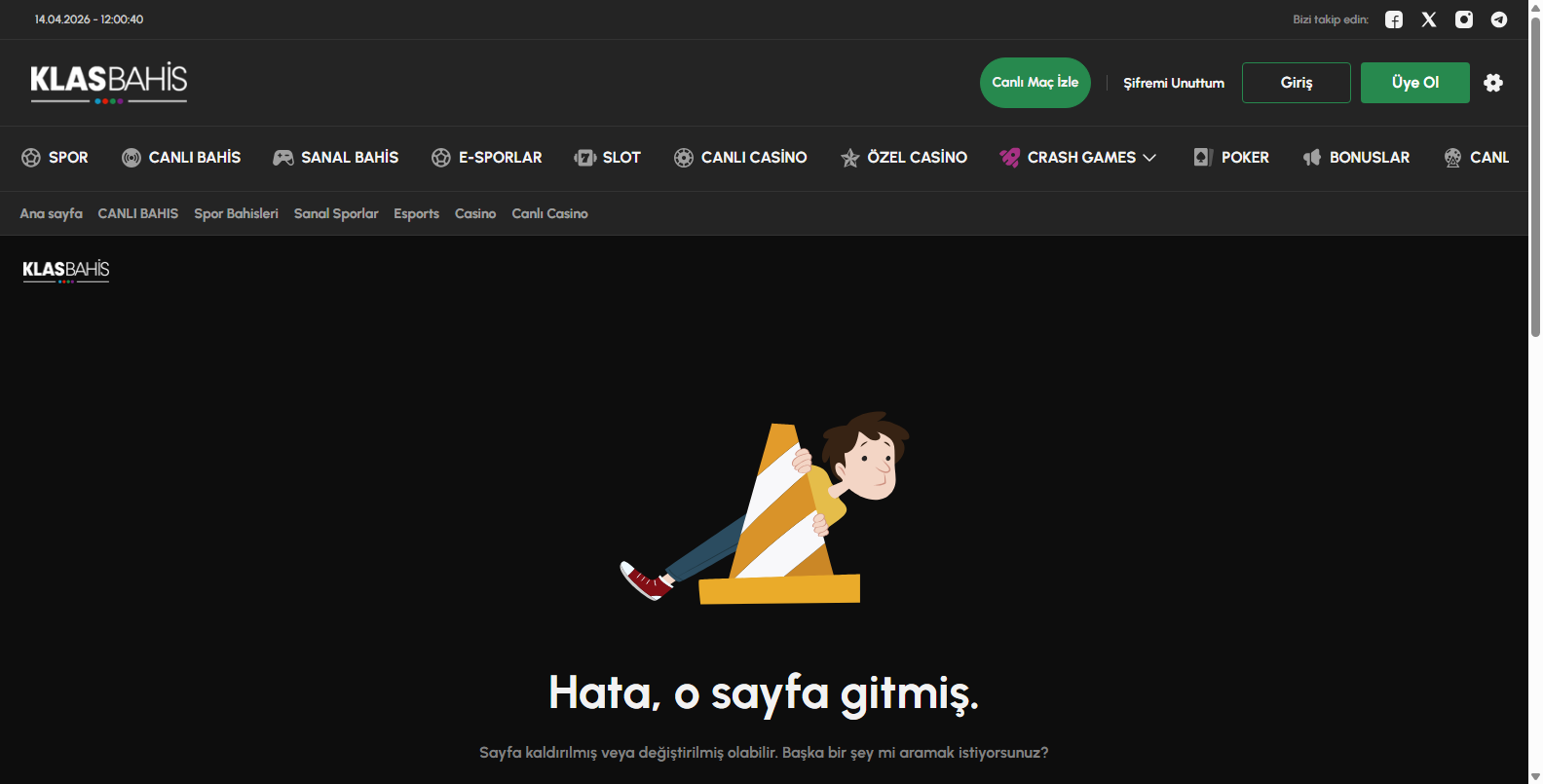Image resolution: width=1543 pixels, height=784 pixels.
Task: Open settings via gear icon
Action: 1493,83
